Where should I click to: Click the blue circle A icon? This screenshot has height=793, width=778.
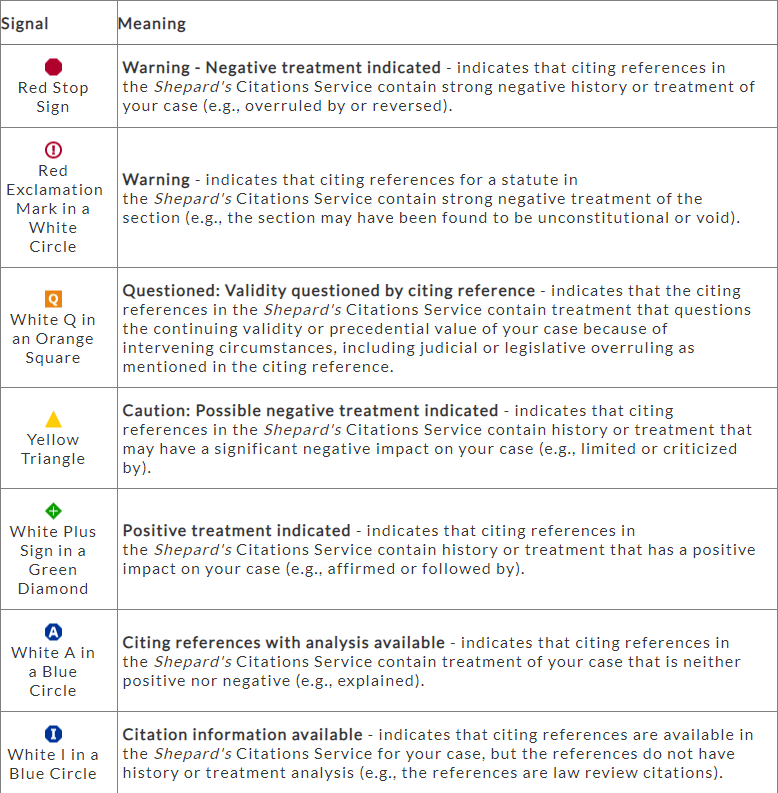point(53,632)
